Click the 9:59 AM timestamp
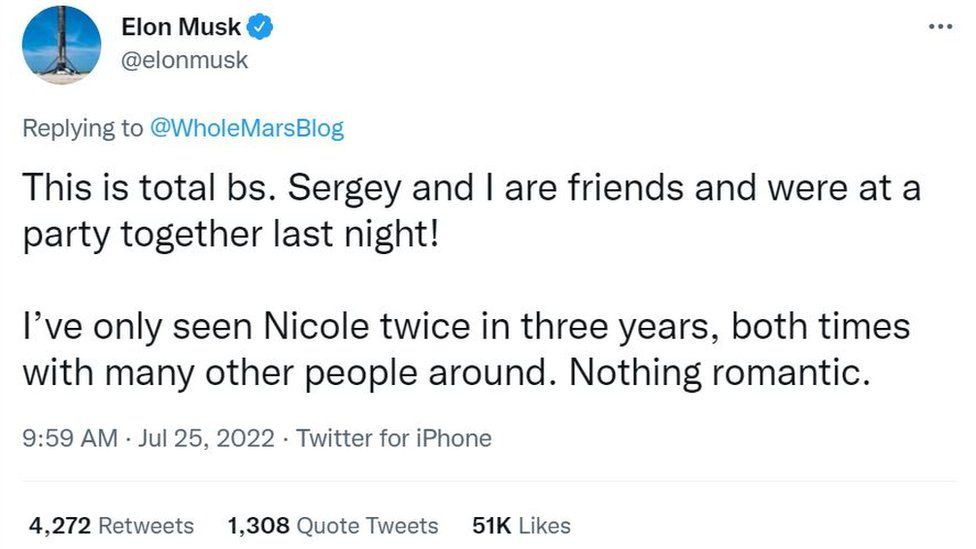 [69, 438]
